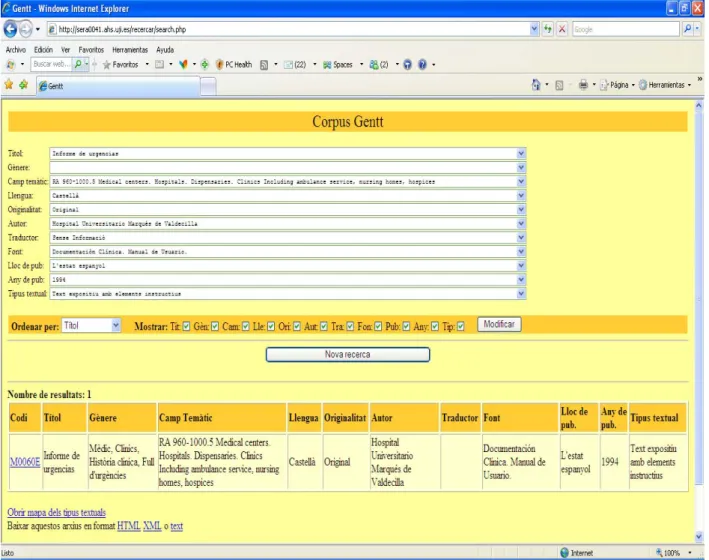Expand the Llengua dropdown
This screenshot has width=709, height=560.
521,195
